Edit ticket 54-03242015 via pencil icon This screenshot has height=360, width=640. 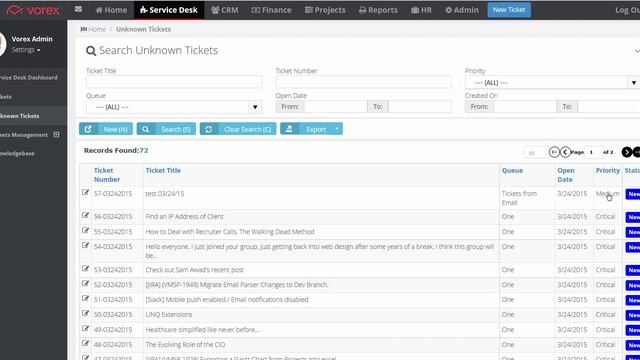point(85,245)
